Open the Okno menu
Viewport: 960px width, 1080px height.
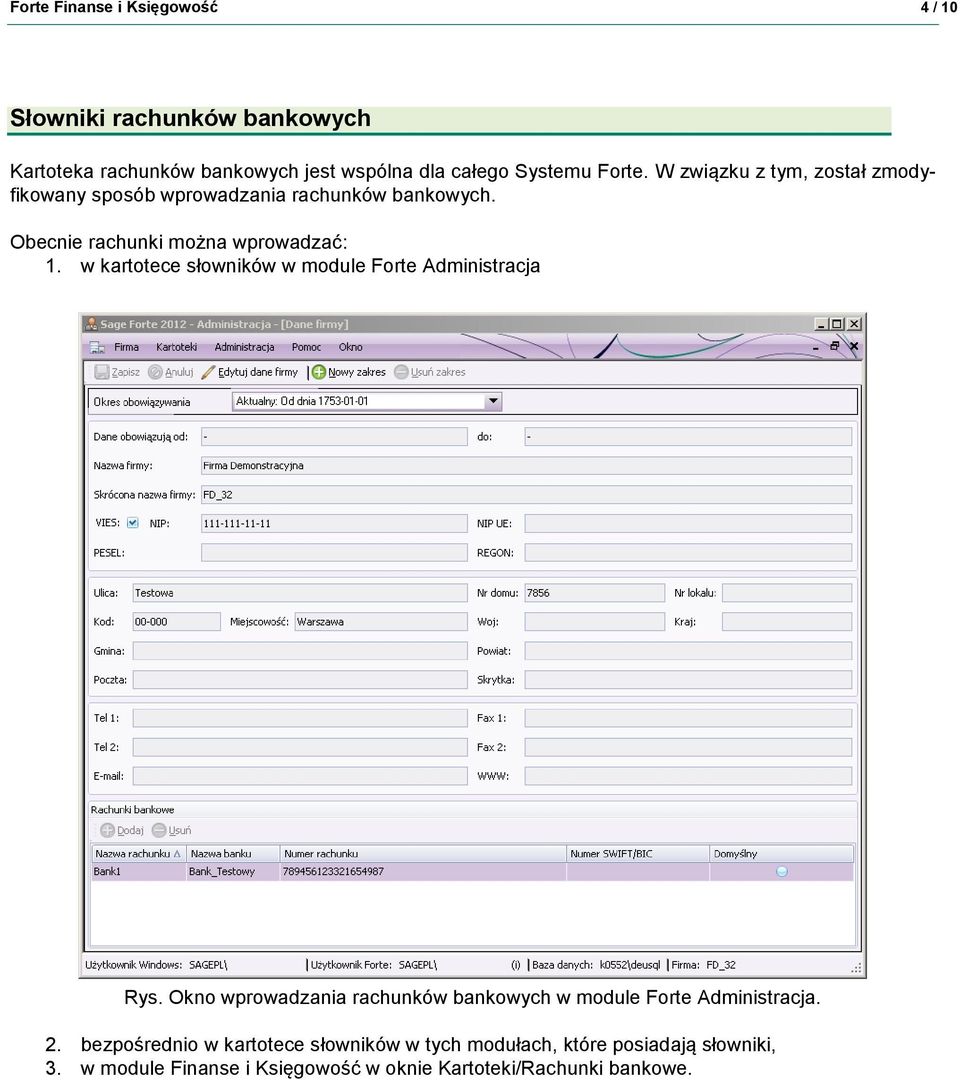coord(351,347)
